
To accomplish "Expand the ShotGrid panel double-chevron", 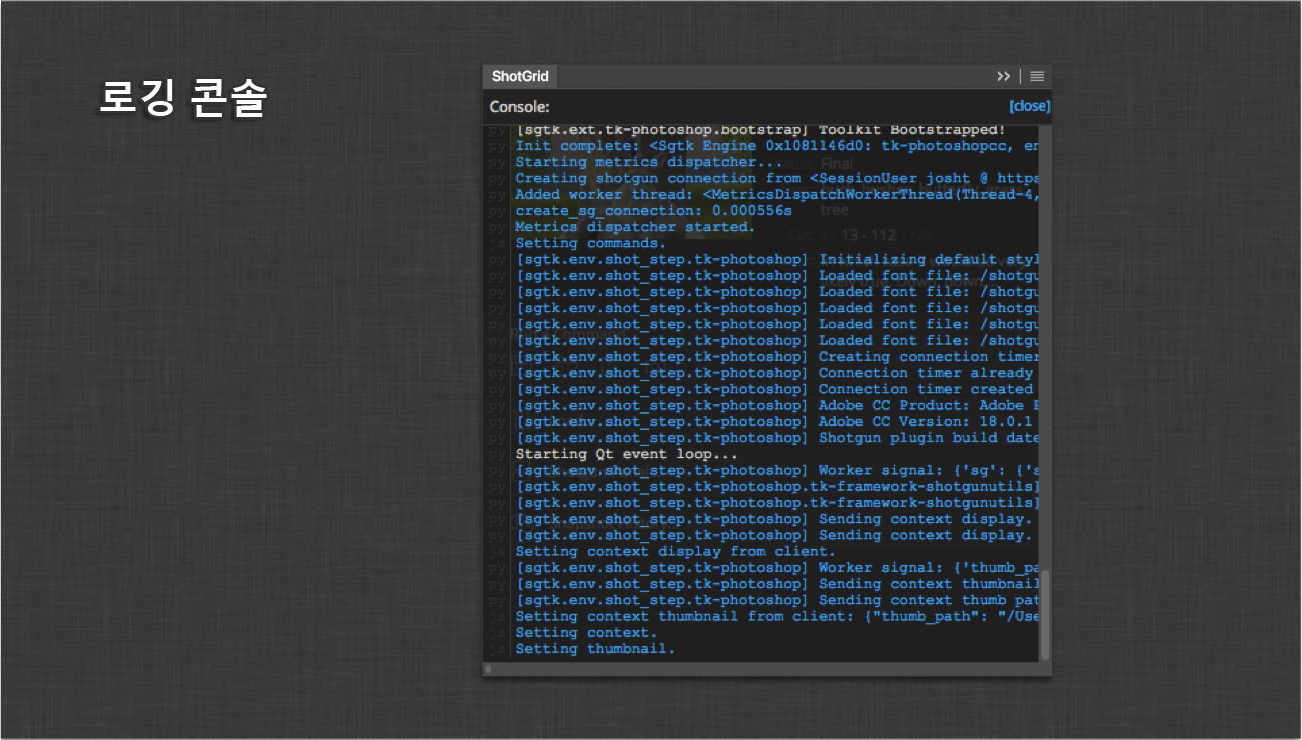I will (1004, 77).
